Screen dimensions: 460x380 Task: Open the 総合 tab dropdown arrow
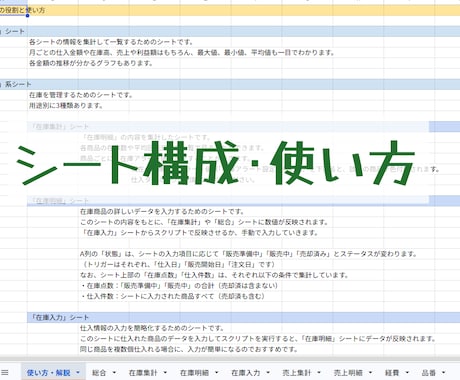(x=114, y=372)
